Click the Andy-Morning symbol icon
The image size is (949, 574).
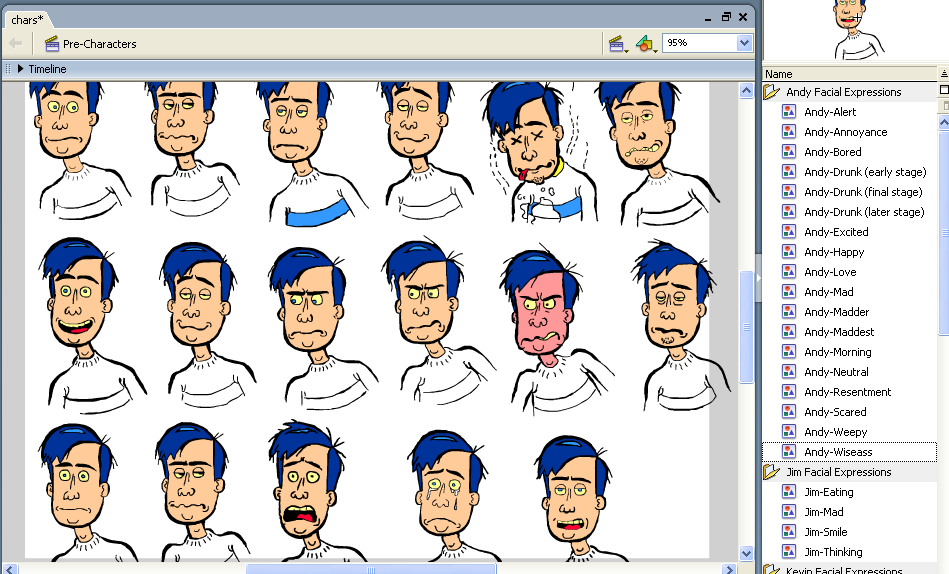pos(789,351)
